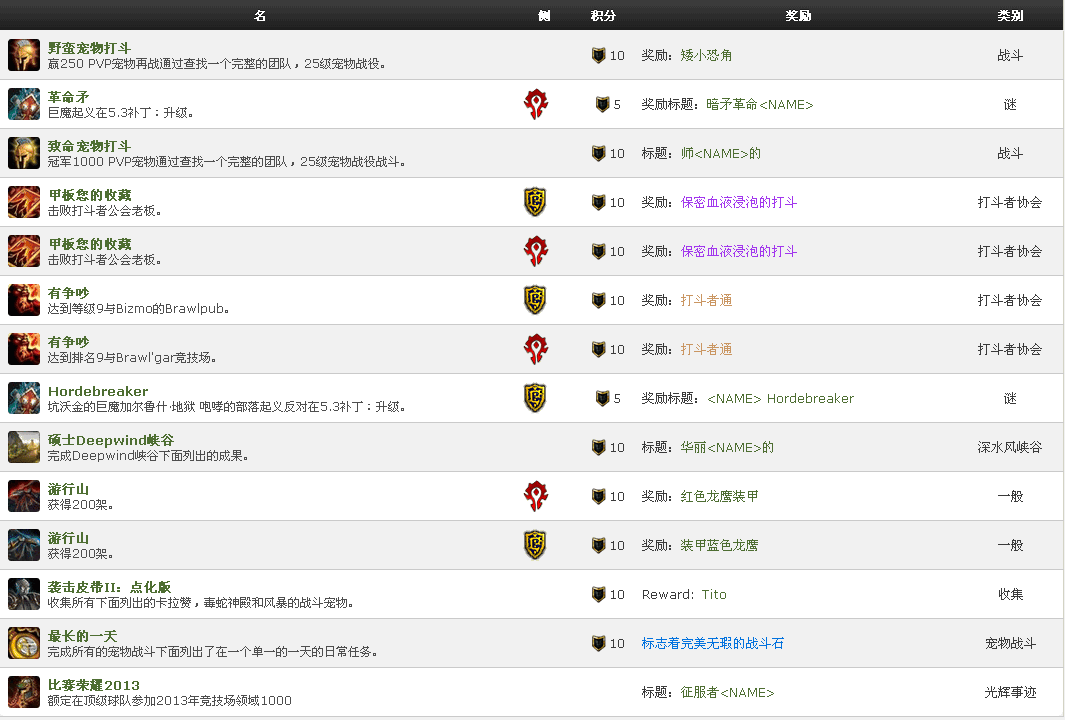
Task: Open the Tito reward link
Action: (x=714, y=594)
